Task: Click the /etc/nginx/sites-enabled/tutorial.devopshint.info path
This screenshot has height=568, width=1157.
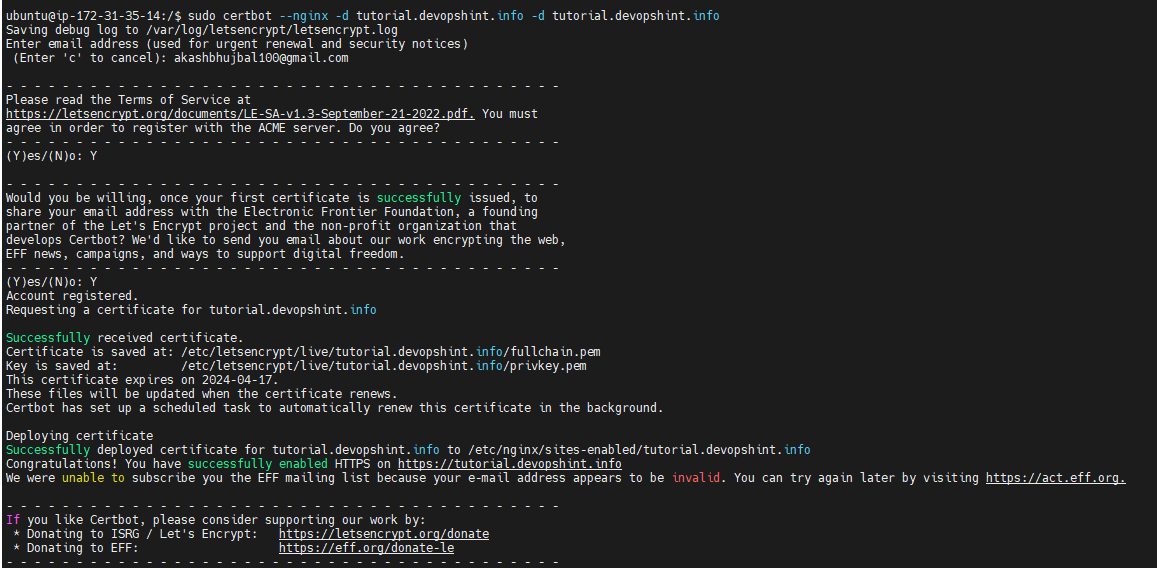Action: click(x=639, y=450)
